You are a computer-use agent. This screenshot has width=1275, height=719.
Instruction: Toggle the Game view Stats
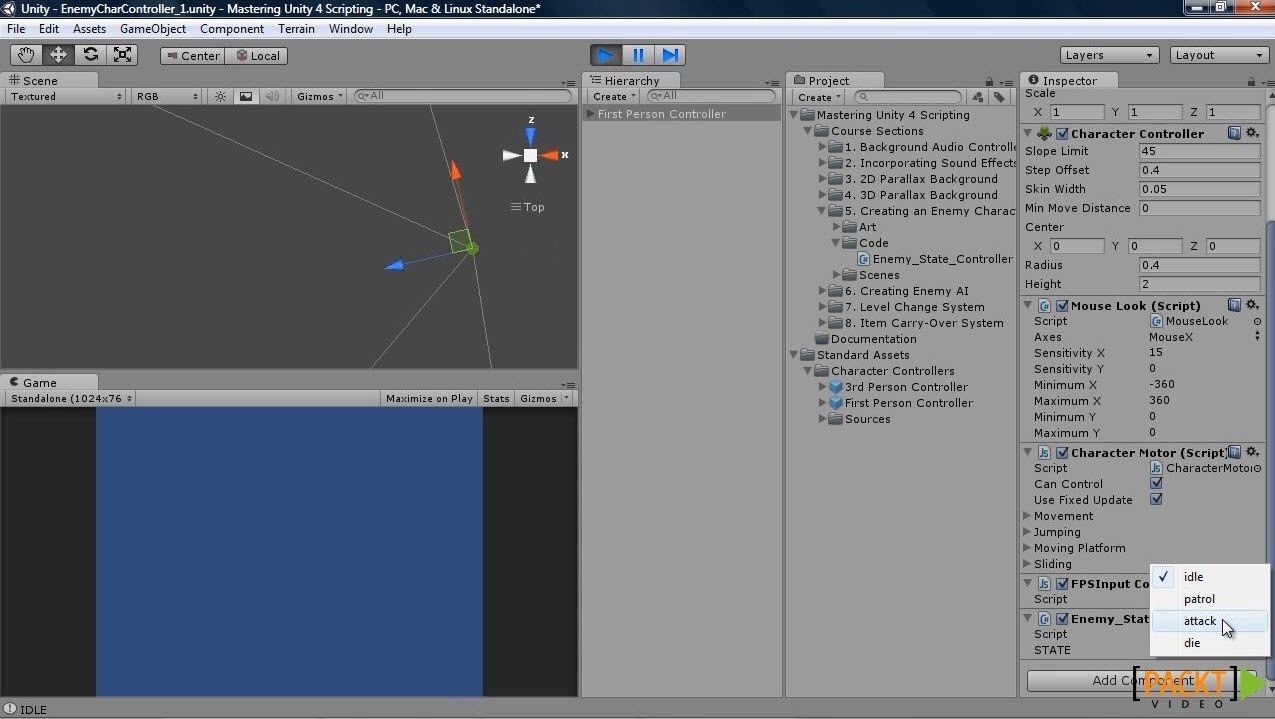tap(496, 398)
